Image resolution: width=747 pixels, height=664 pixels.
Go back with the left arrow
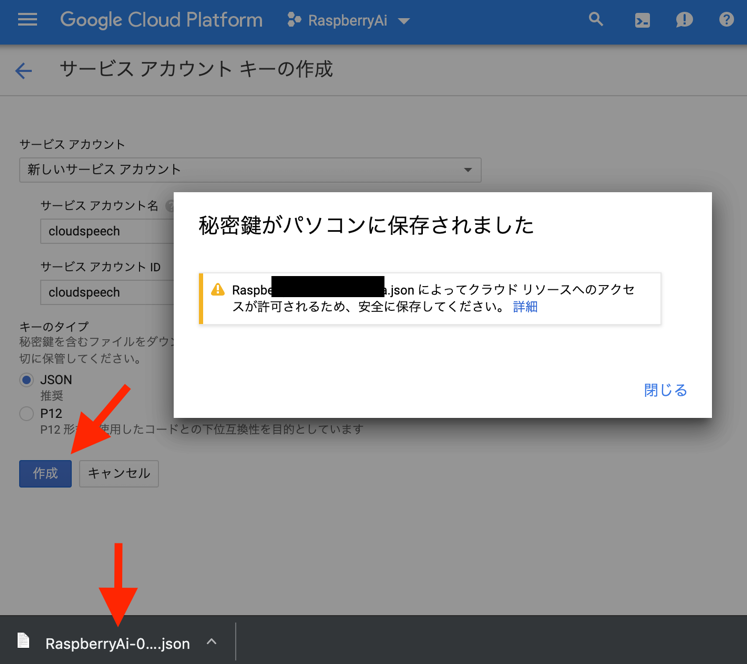[23, 70]
